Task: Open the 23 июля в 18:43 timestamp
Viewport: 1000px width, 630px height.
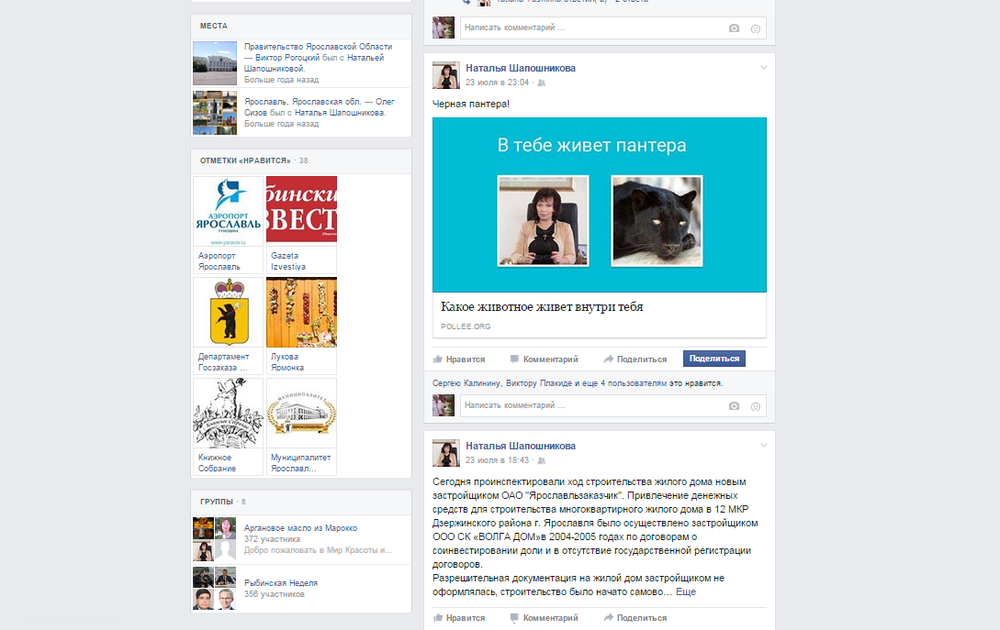Action: pyautogui.click(x=497, y=460)
